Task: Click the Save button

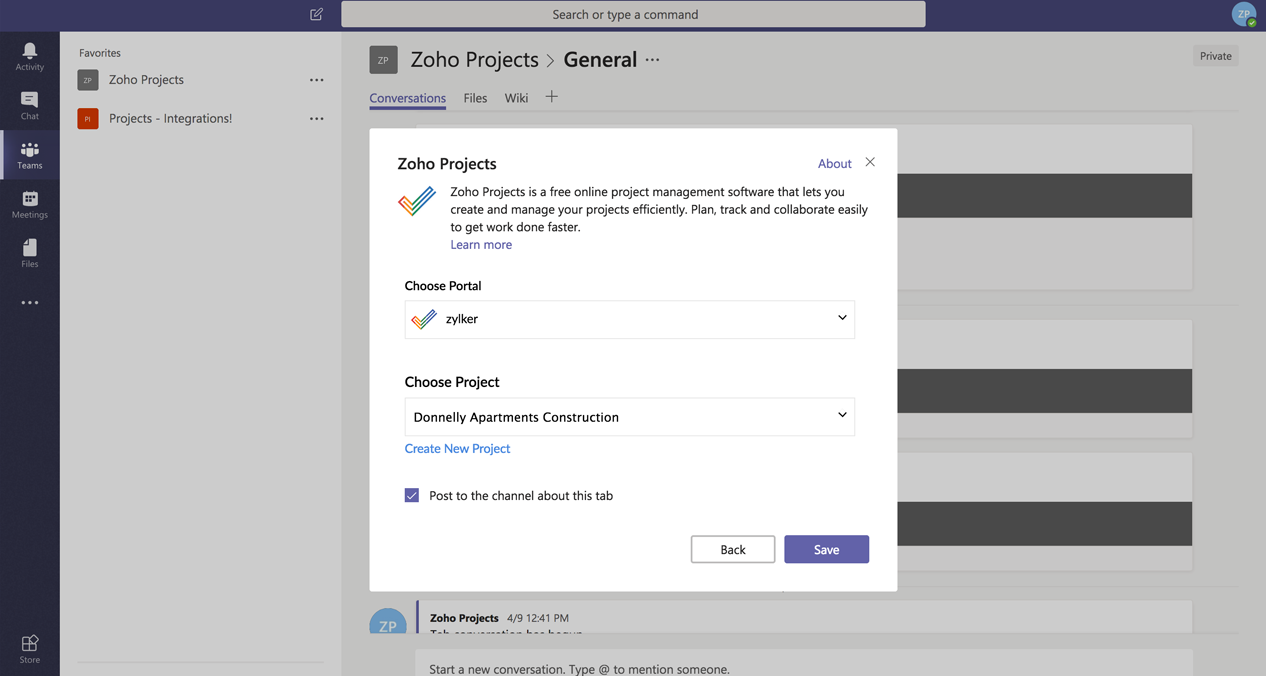Action: pos(826,549)
